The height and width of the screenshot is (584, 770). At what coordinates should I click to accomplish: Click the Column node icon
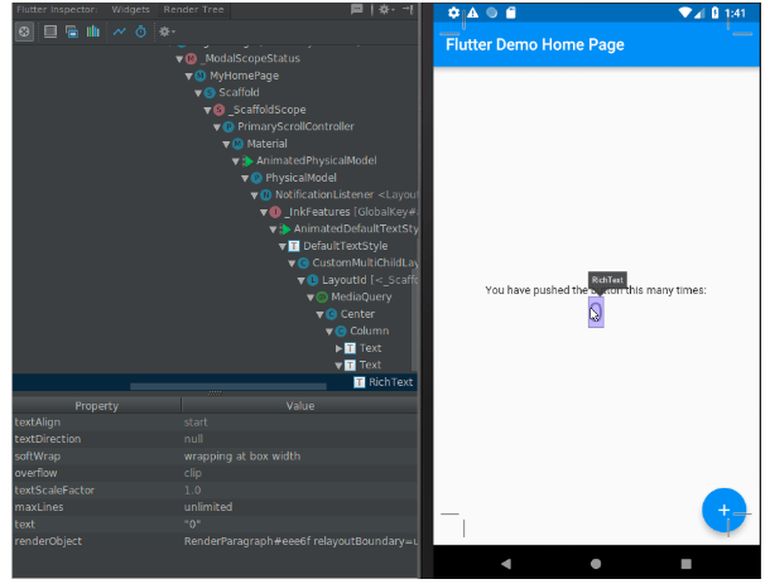tap(341, 332)
